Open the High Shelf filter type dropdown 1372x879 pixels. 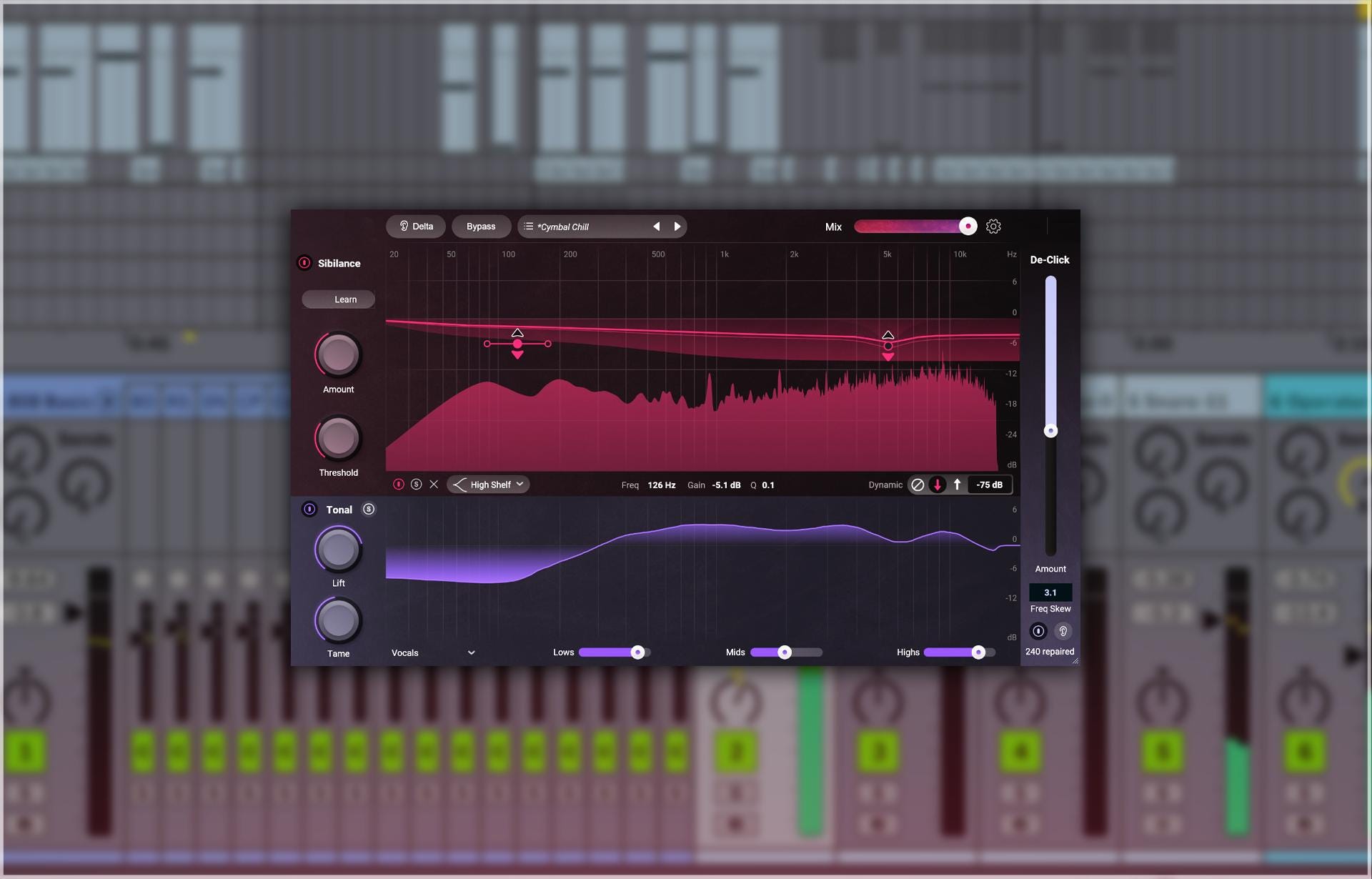tap(488, 485)
